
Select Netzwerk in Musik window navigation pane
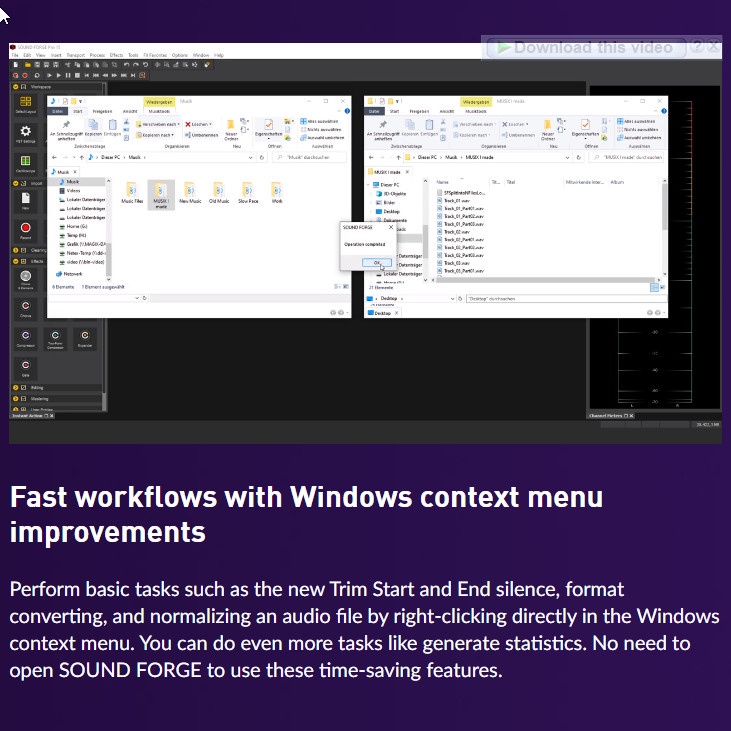tap(69, 274)
